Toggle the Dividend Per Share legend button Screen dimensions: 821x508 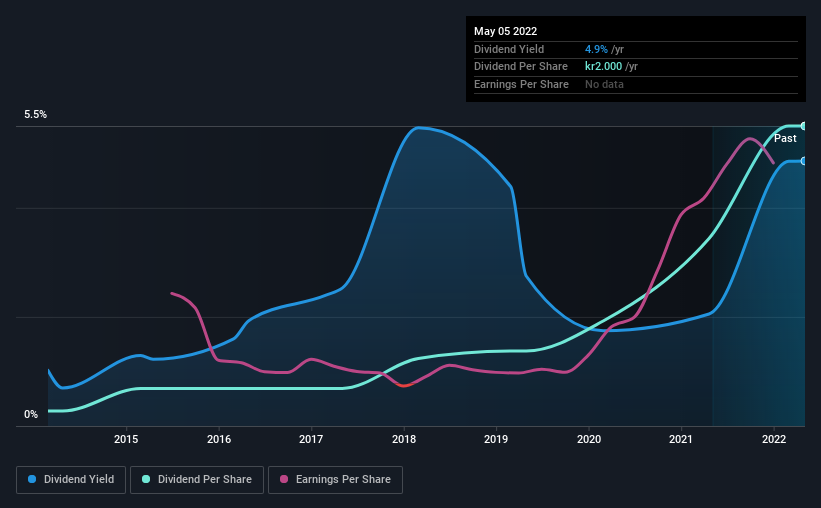click(x=197, y=480)
